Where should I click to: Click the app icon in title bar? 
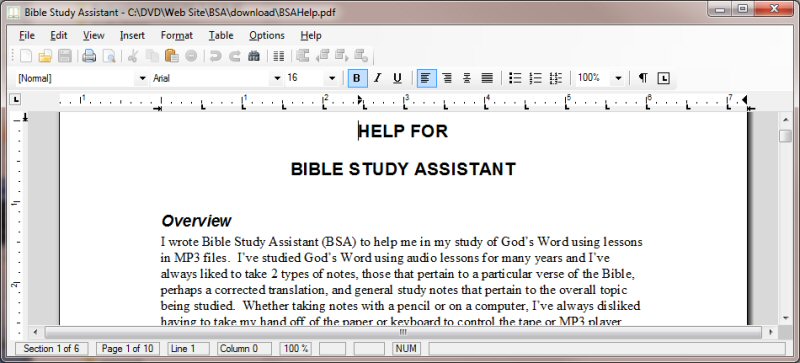click(x=13, y=12)
